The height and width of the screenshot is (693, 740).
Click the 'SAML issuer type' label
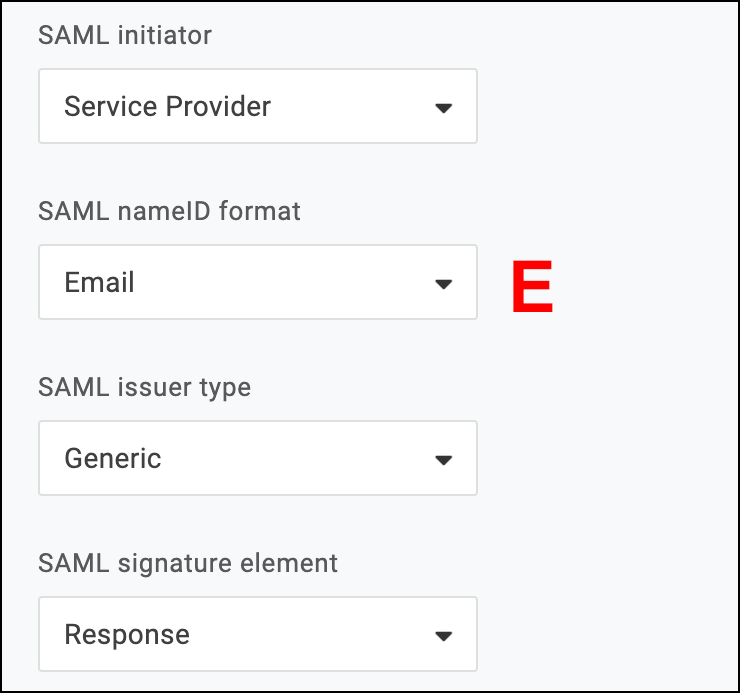point(144,387)
